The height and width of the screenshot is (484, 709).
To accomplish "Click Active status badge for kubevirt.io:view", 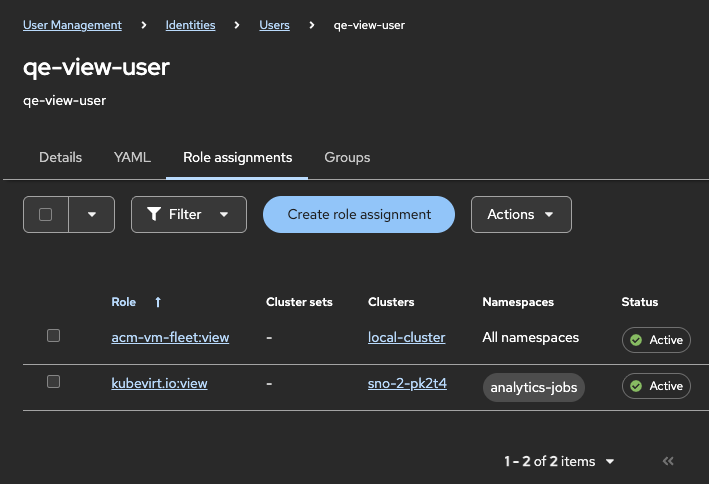I will pyautogui.click(x=656, y=386).
